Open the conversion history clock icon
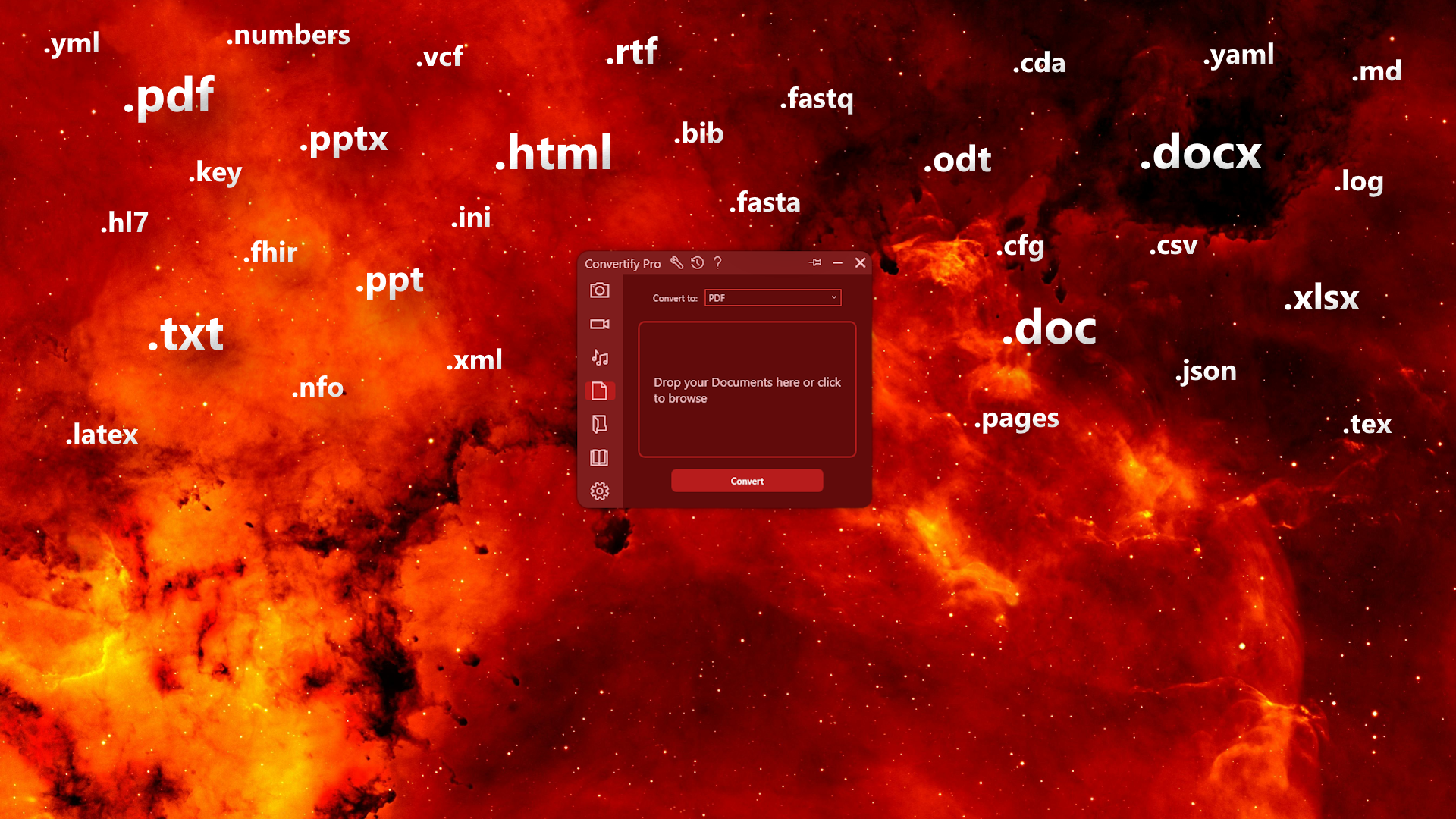This screenshot has height=819, width=1456. point(697,262)
